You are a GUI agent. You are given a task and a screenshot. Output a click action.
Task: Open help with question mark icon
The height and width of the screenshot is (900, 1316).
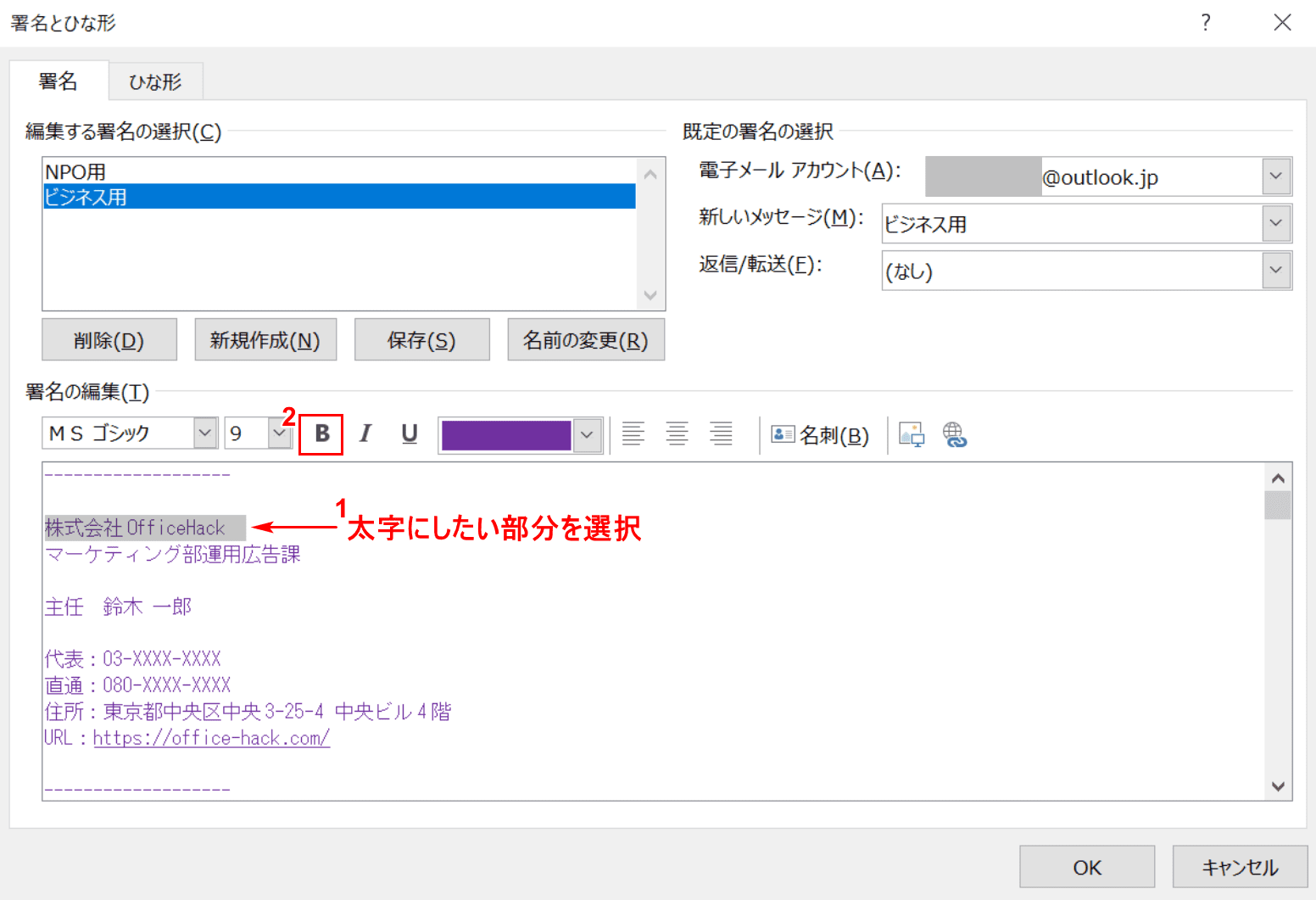click(1206, 22)
